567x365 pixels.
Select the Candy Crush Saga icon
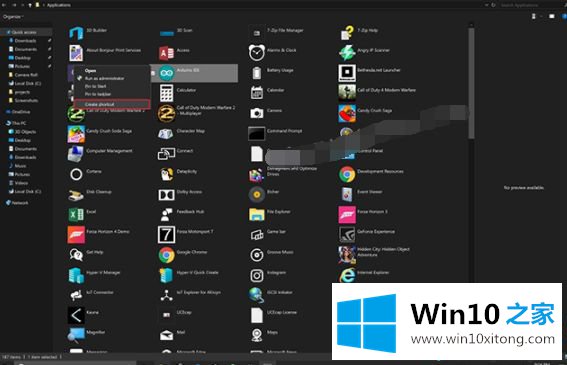coord(347,113)
